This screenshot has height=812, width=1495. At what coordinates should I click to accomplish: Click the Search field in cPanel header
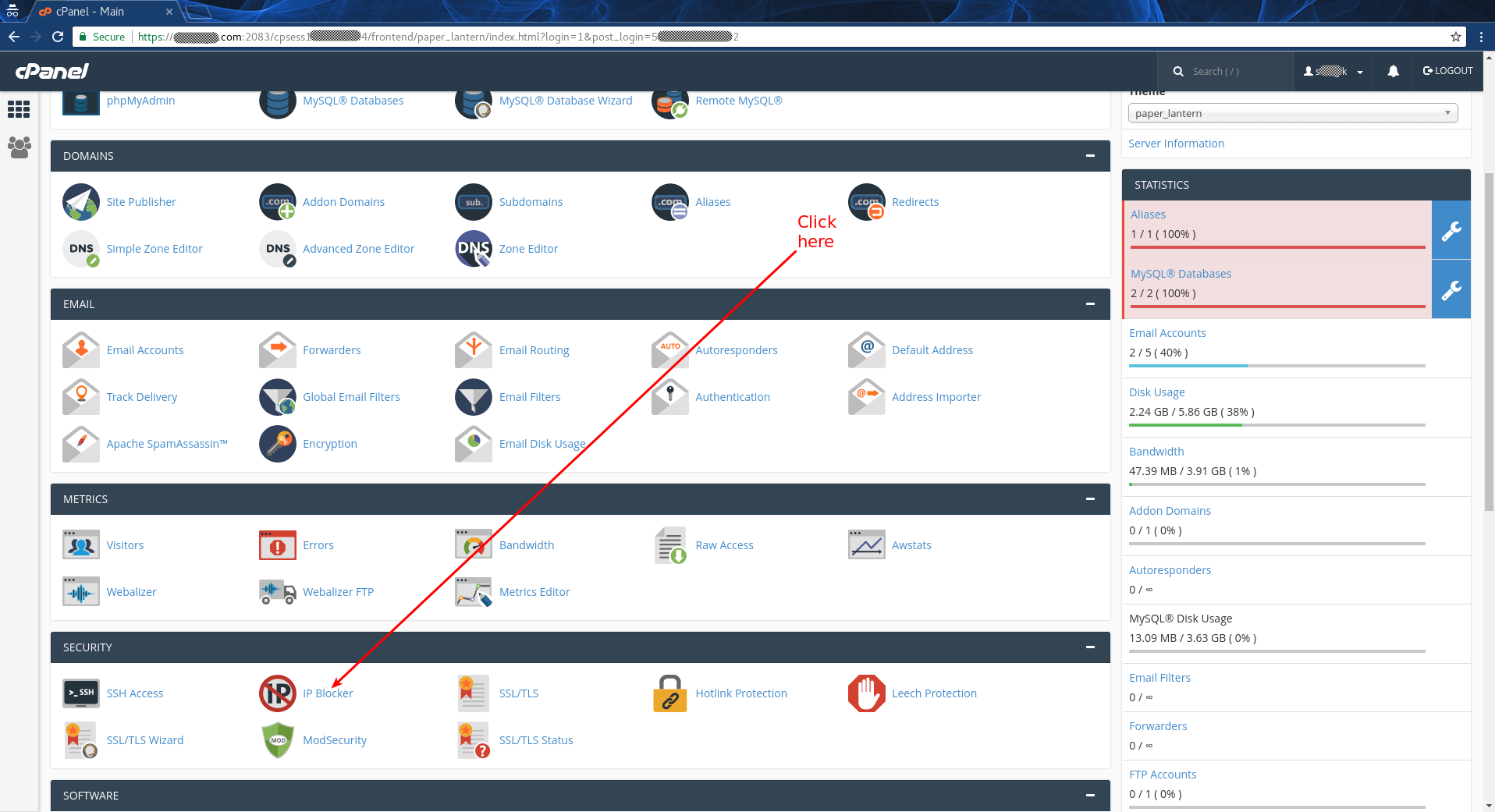[1225, 71]
